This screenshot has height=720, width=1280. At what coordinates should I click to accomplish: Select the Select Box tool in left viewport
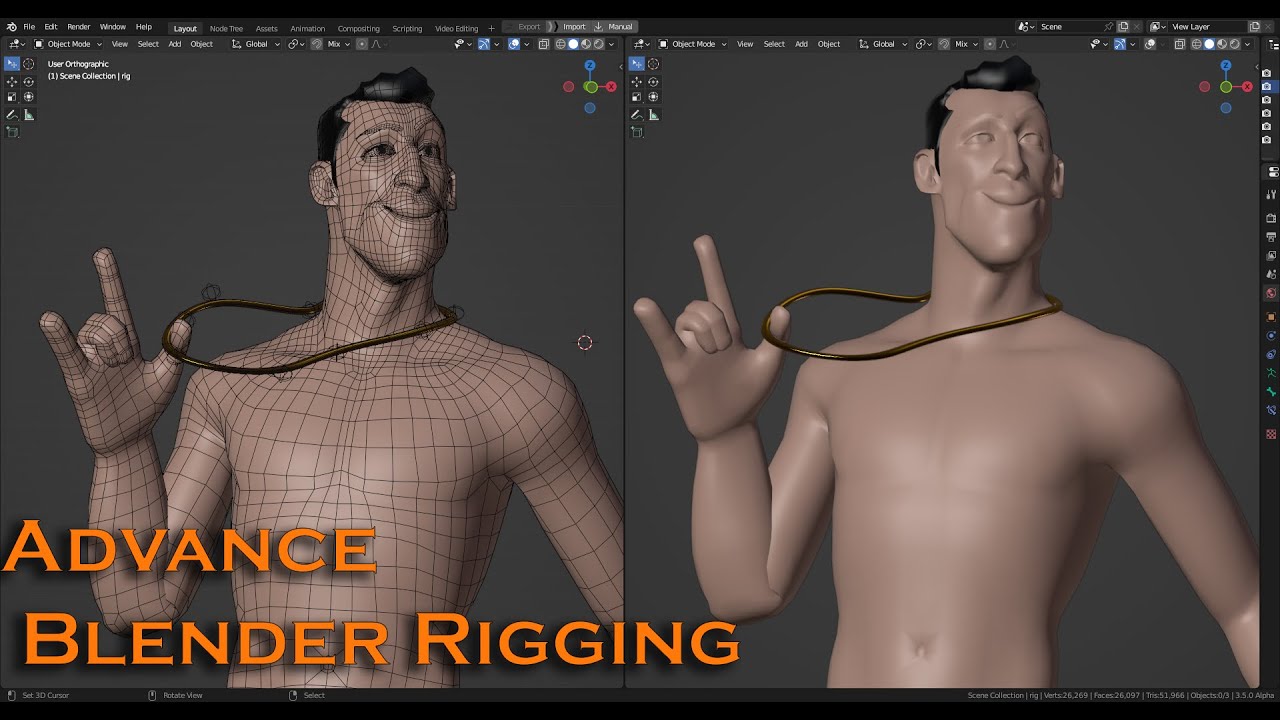click(x=12, y=64)
